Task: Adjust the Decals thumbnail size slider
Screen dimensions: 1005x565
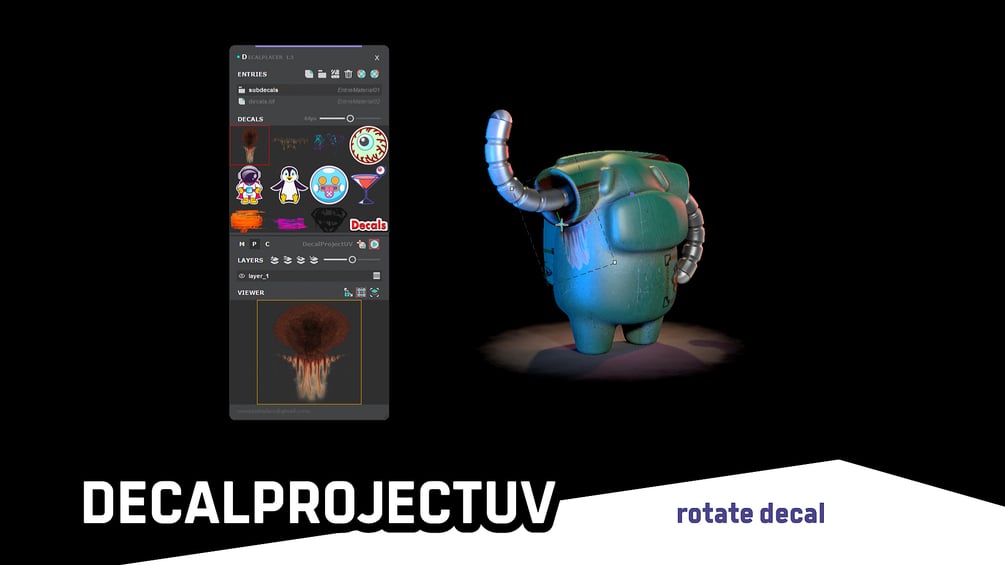Action: tap(350, 119)
